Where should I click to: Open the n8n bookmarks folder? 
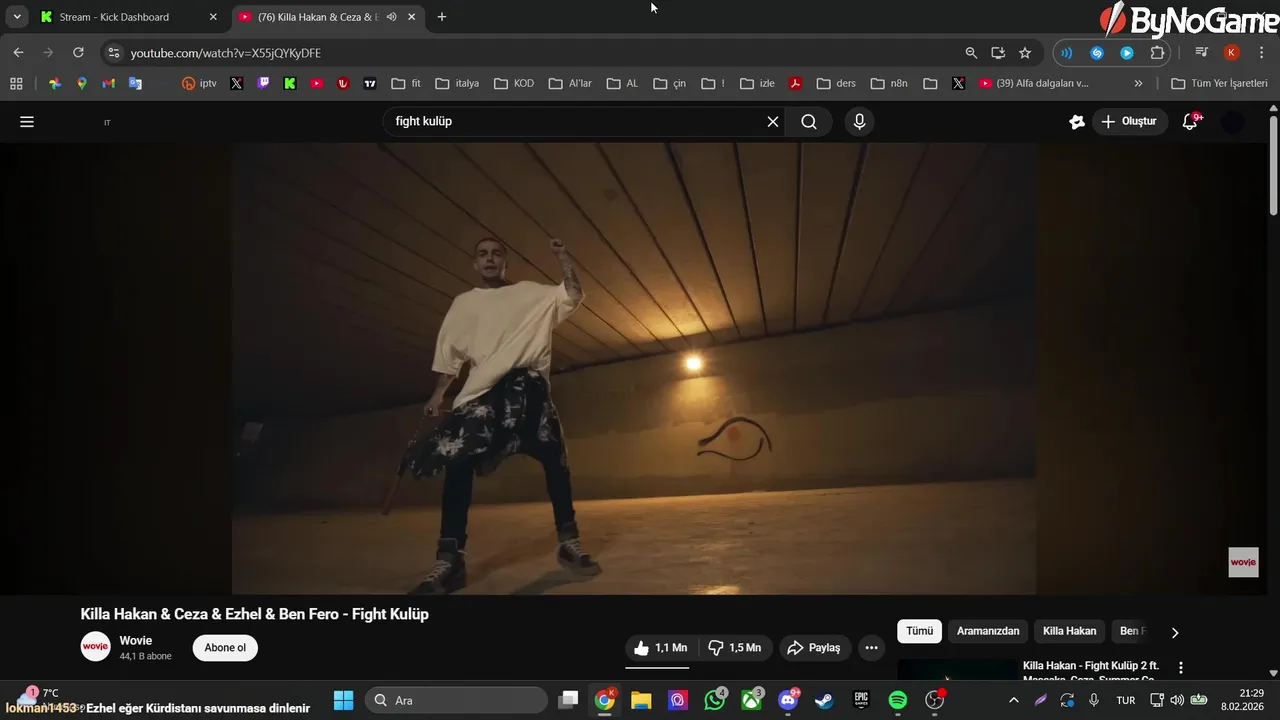(889, 84)
